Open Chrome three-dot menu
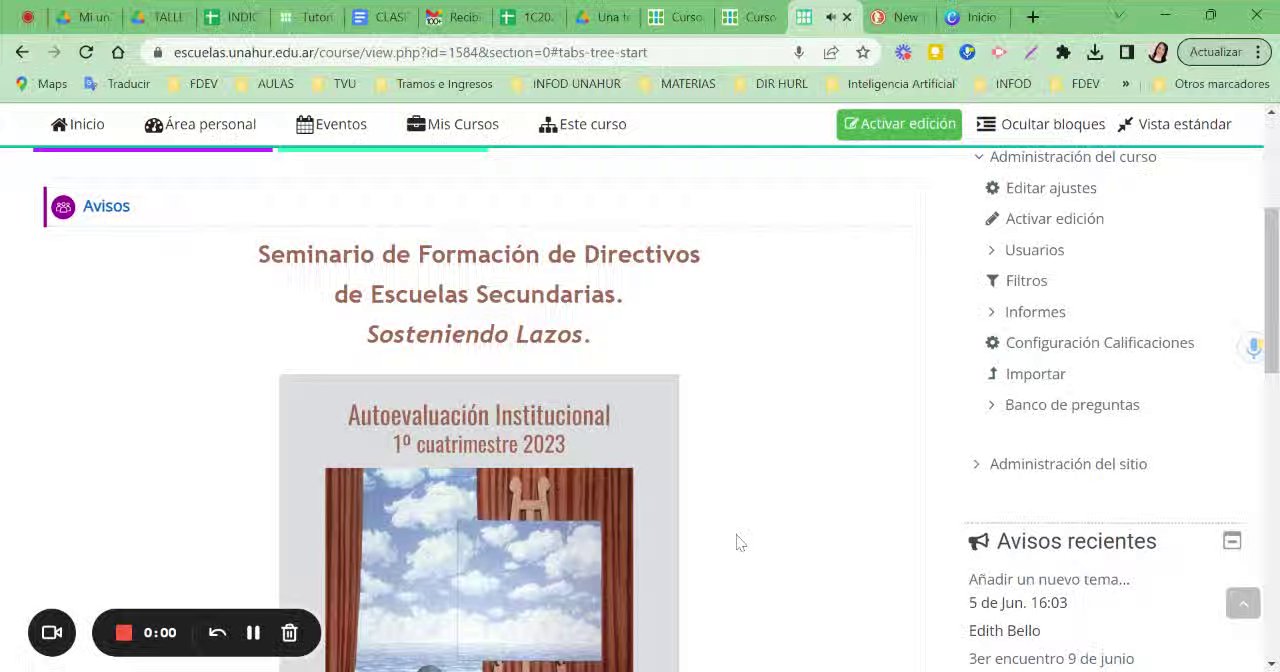The image size is (1280, 672). click(1257, 52)
